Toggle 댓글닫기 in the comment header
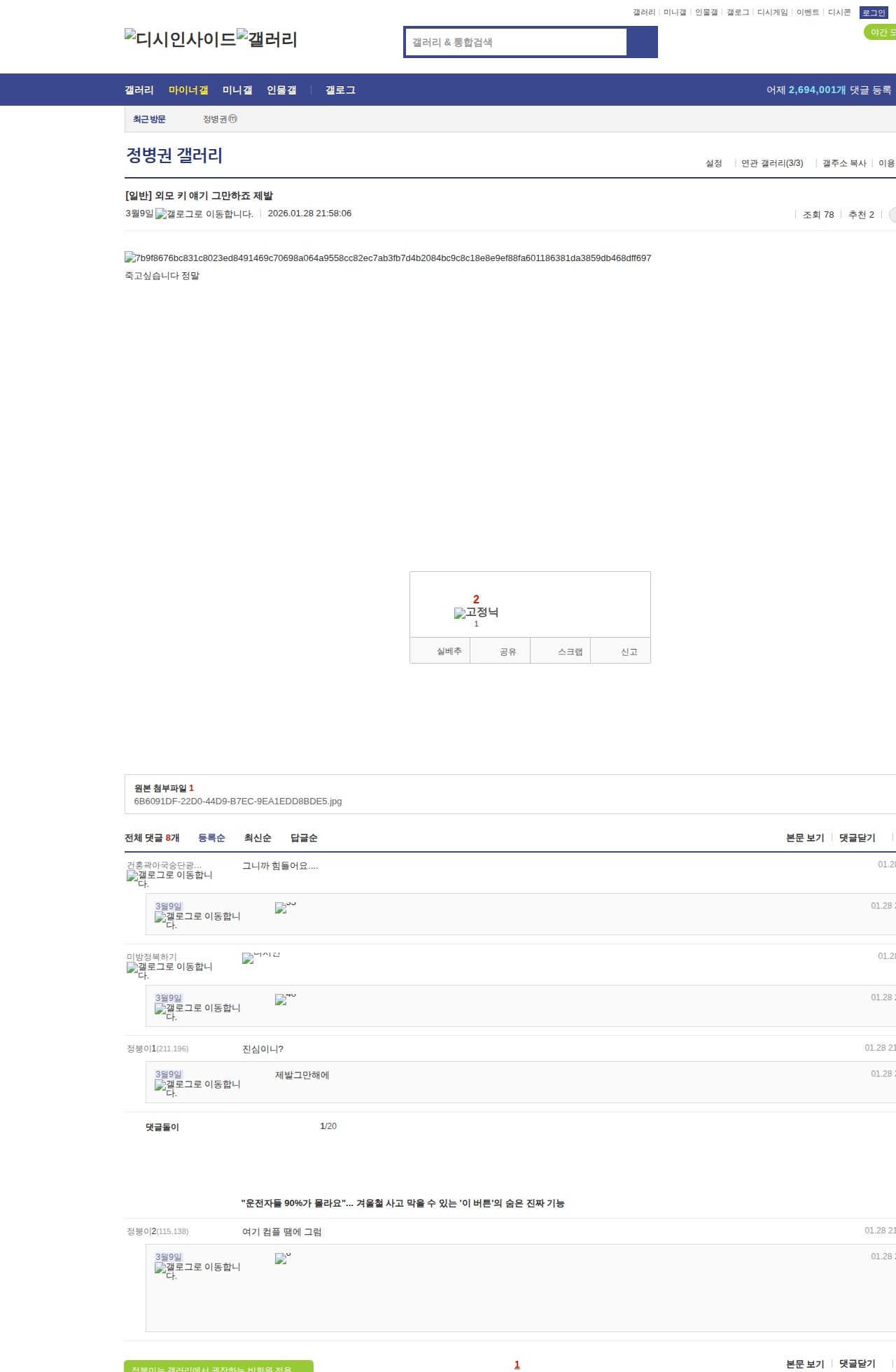 857,838
